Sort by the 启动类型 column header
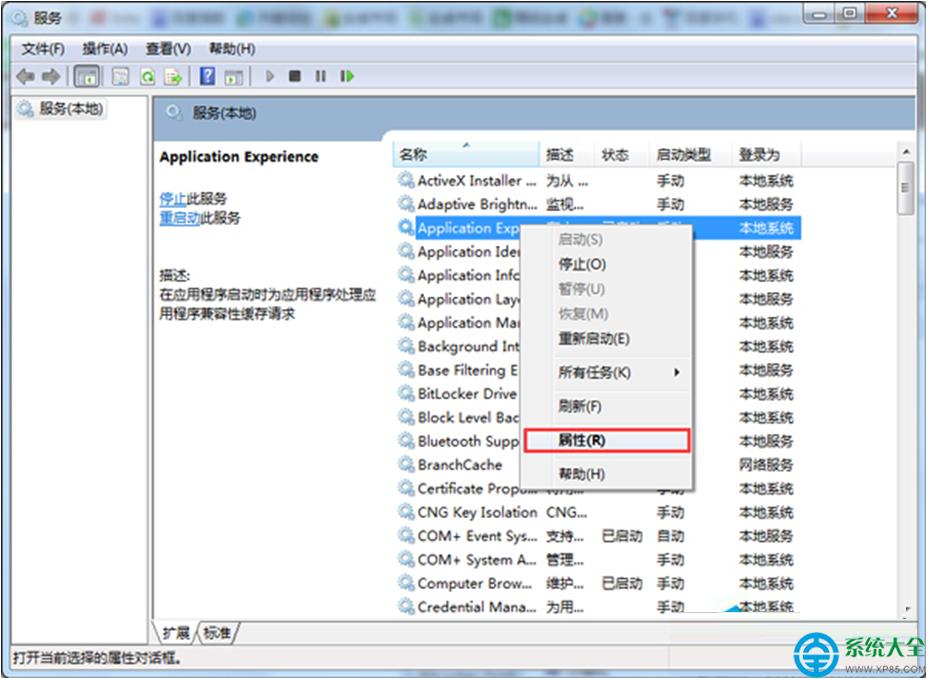This screenshot has height=680, width=928. [x=682, y=154]
